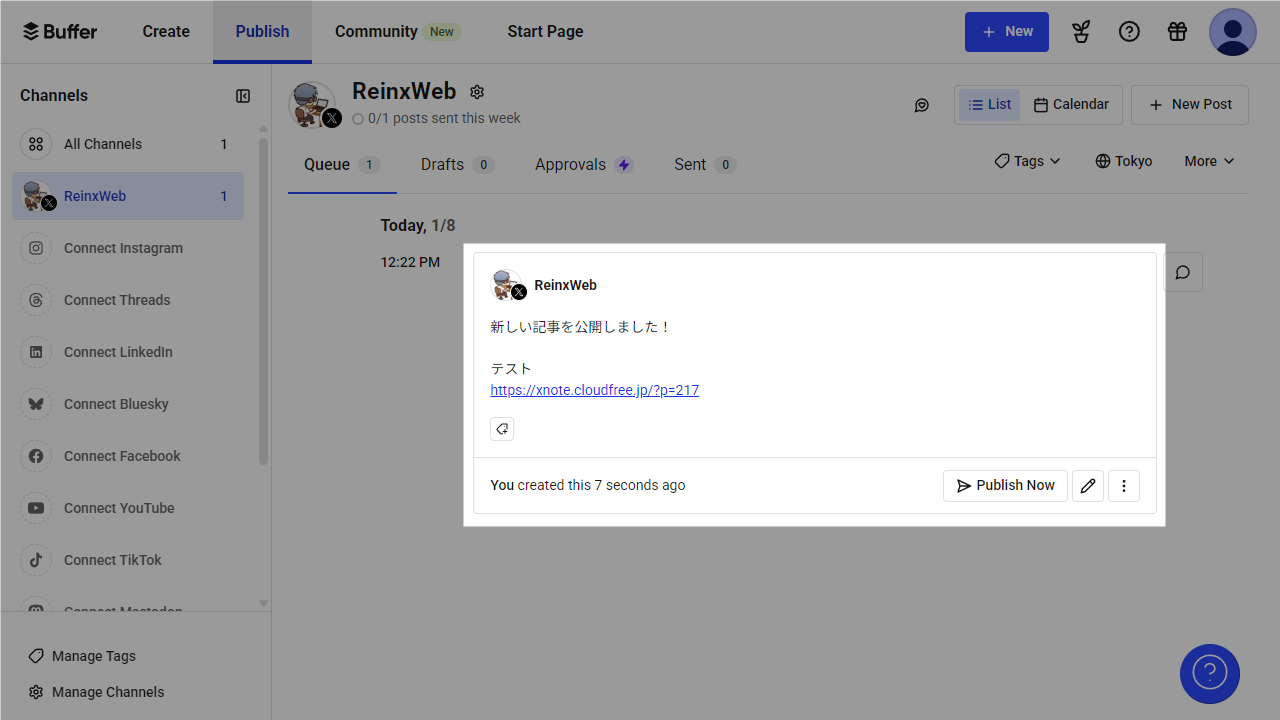Open ReinxWeb channel settings gear
1280x720 pixels.
click(477, 91)
